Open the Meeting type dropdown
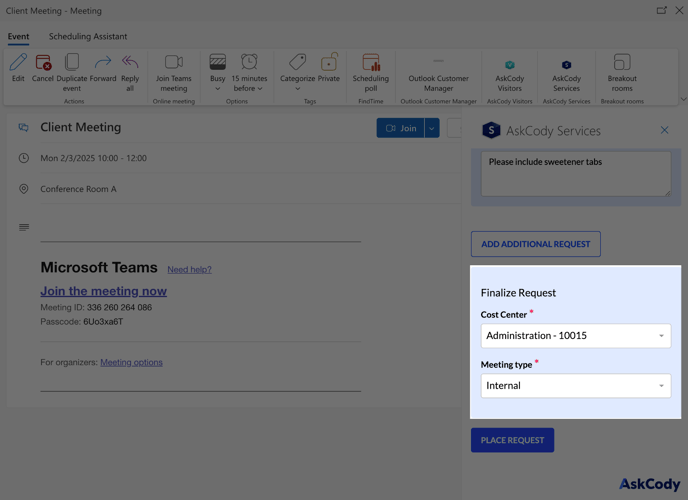688x500 pixels. pyautogui.click(x=576, y=386)
